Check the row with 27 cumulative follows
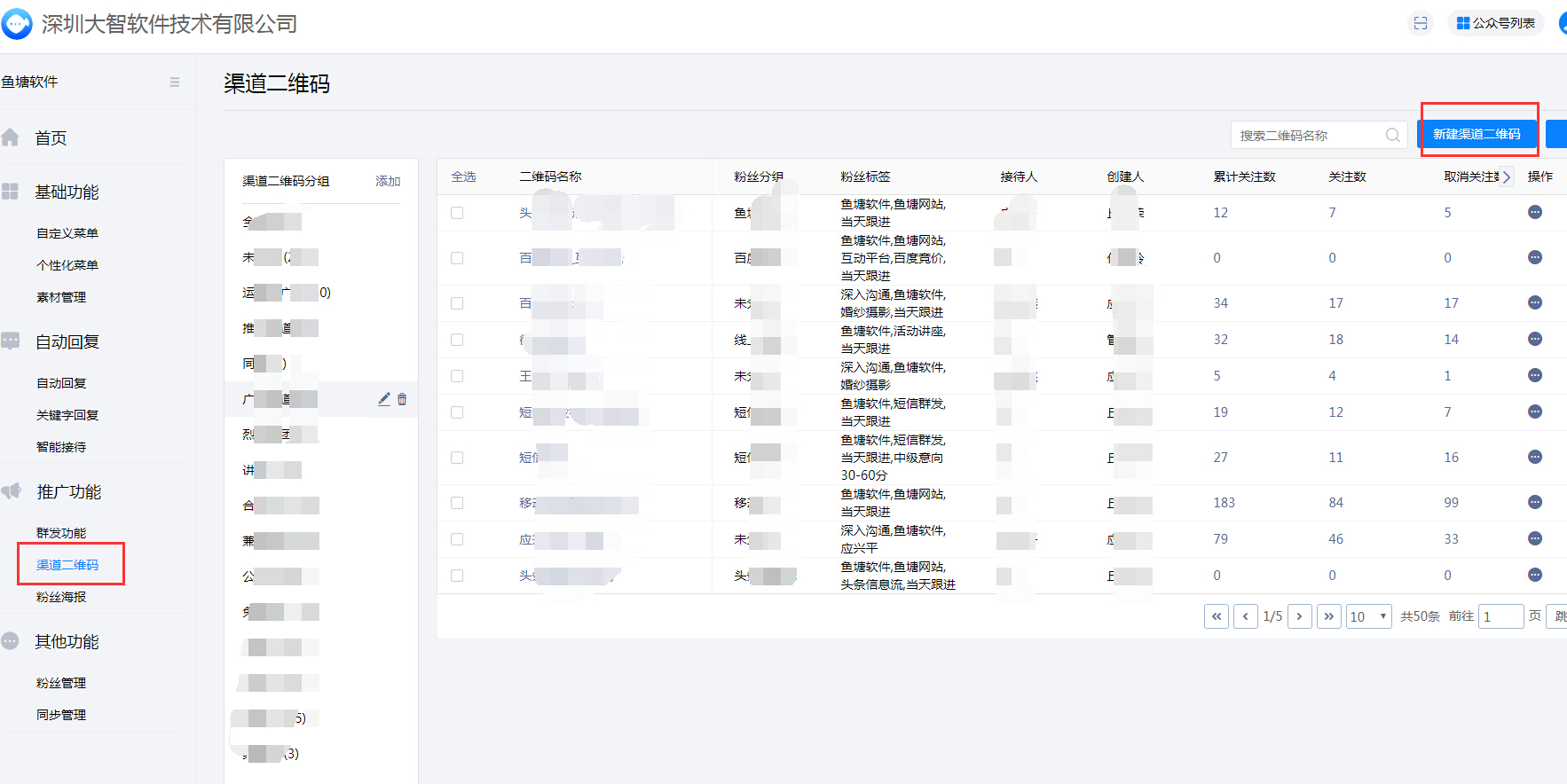 click(x=457, y=458)
